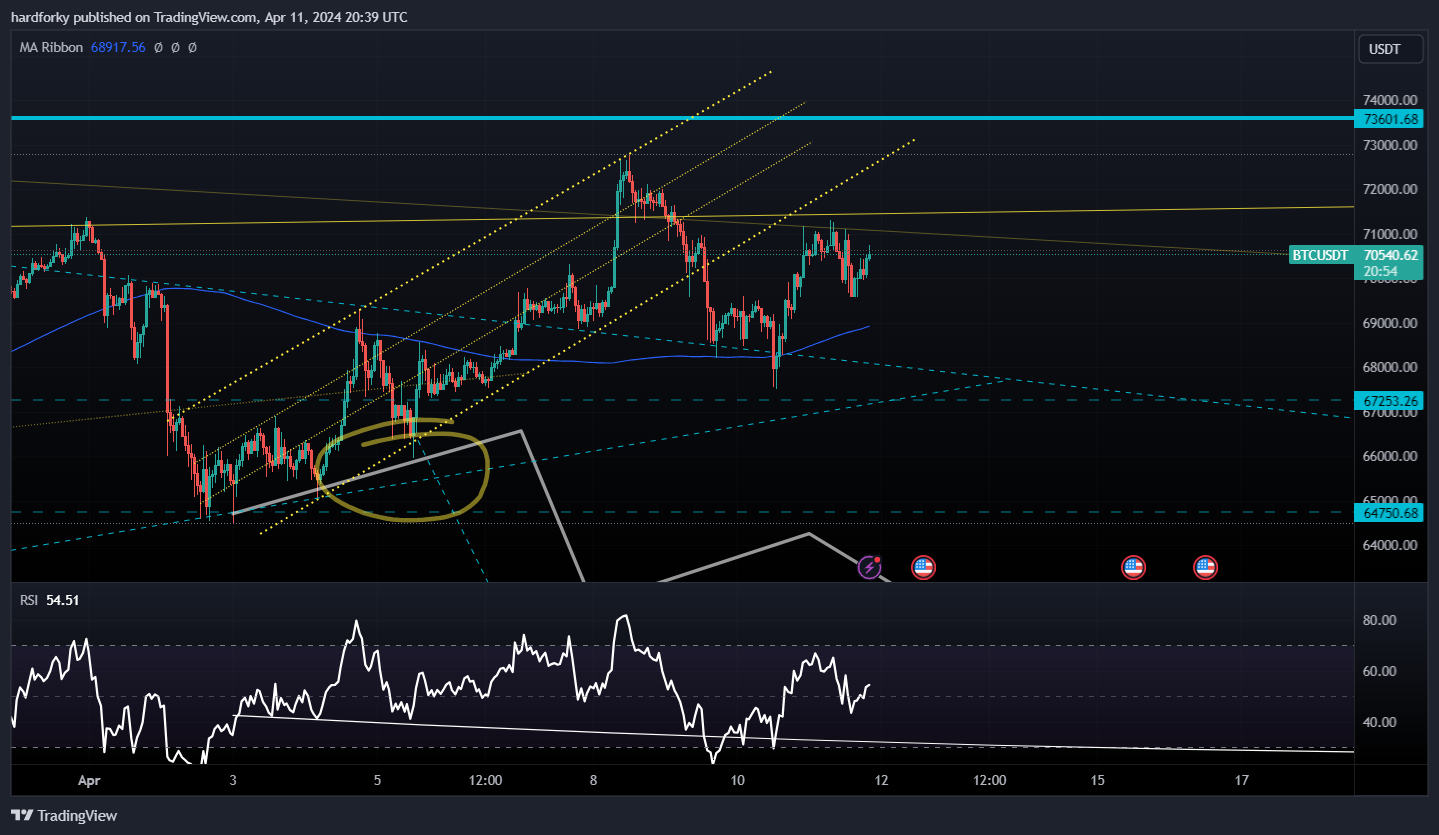This screenshot has height=835, width=1439.
Task: Click the MA Ribbon value 68917.56
Action: [x=119, y=47]
